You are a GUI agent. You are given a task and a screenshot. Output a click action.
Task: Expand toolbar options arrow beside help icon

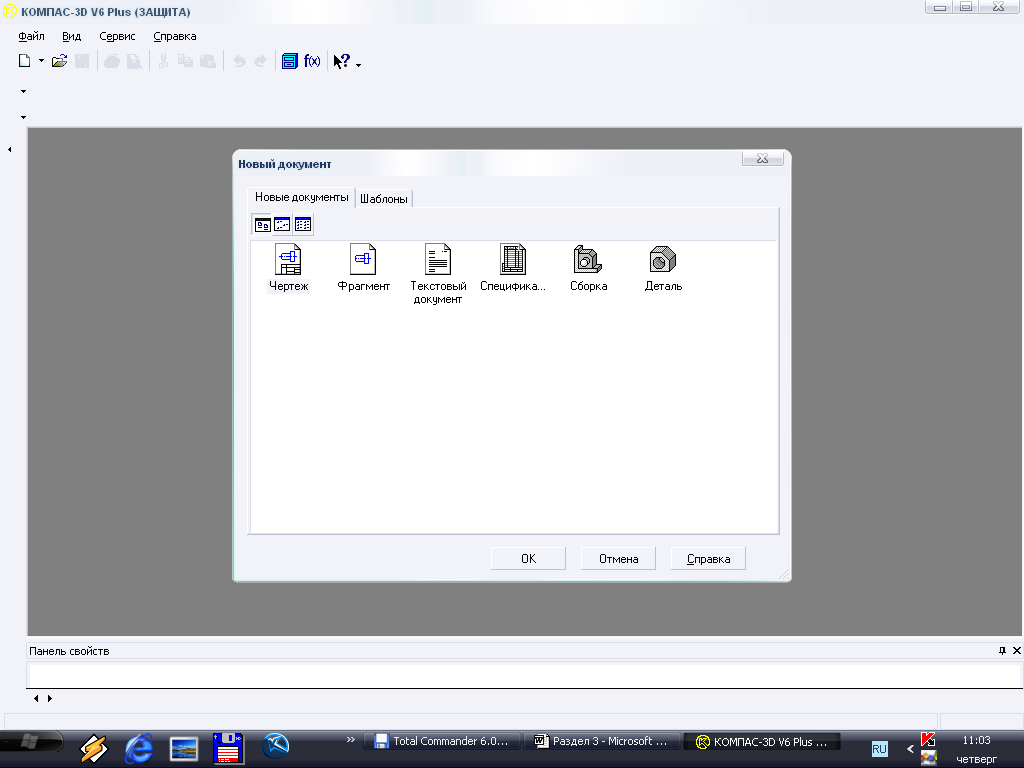[x=359, y=65]
